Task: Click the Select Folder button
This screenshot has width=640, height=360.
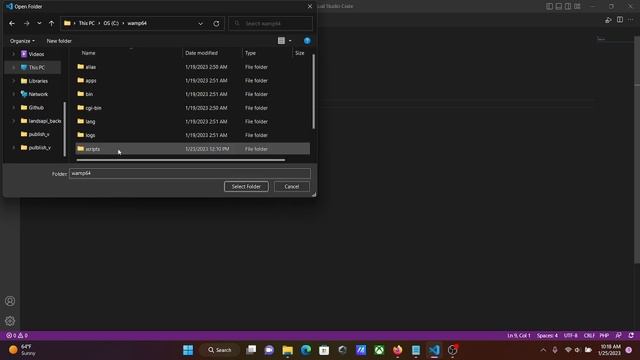Action: coord(246,187)
